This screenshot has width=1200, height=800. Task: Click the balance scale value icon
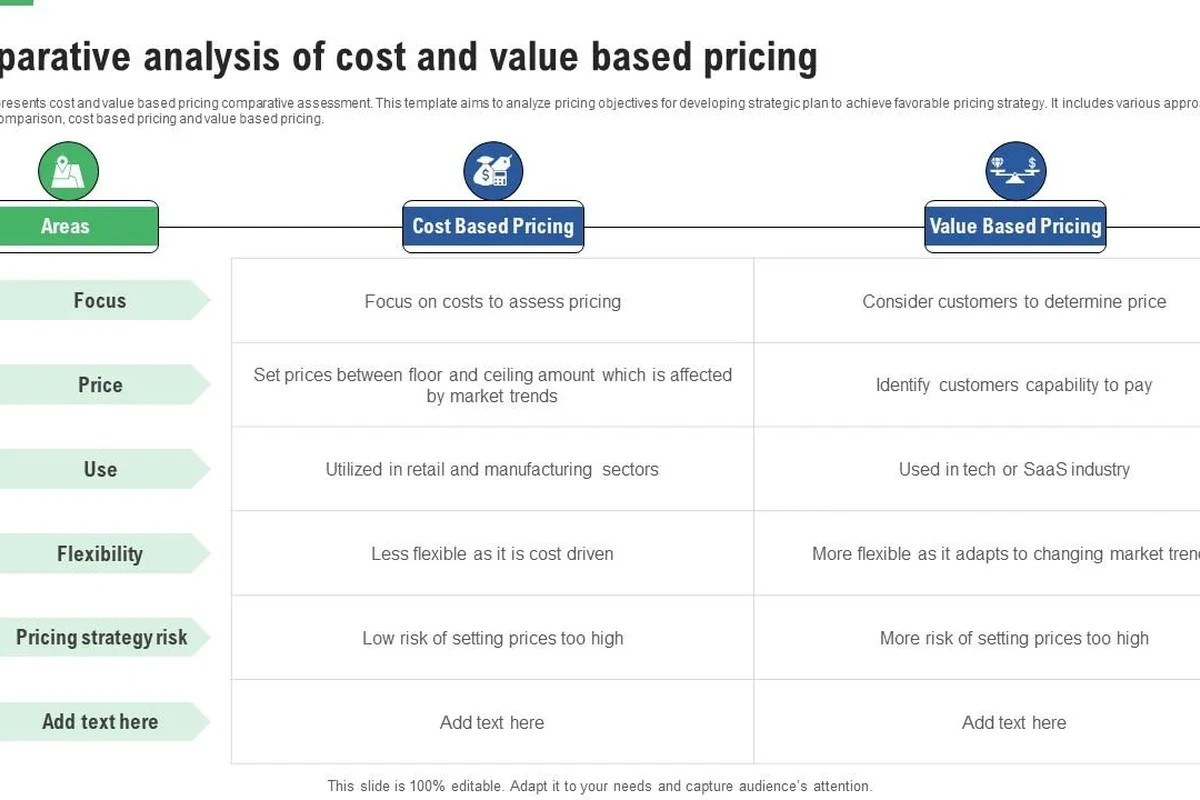(x=1016, y=171)
